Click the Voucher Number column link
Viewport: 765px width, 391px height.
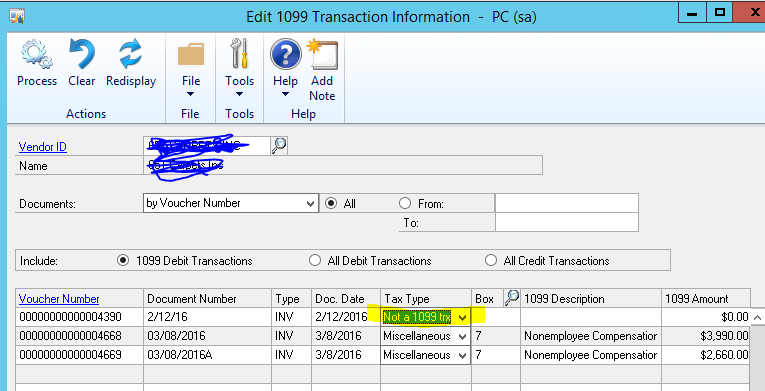coord(59,299)
